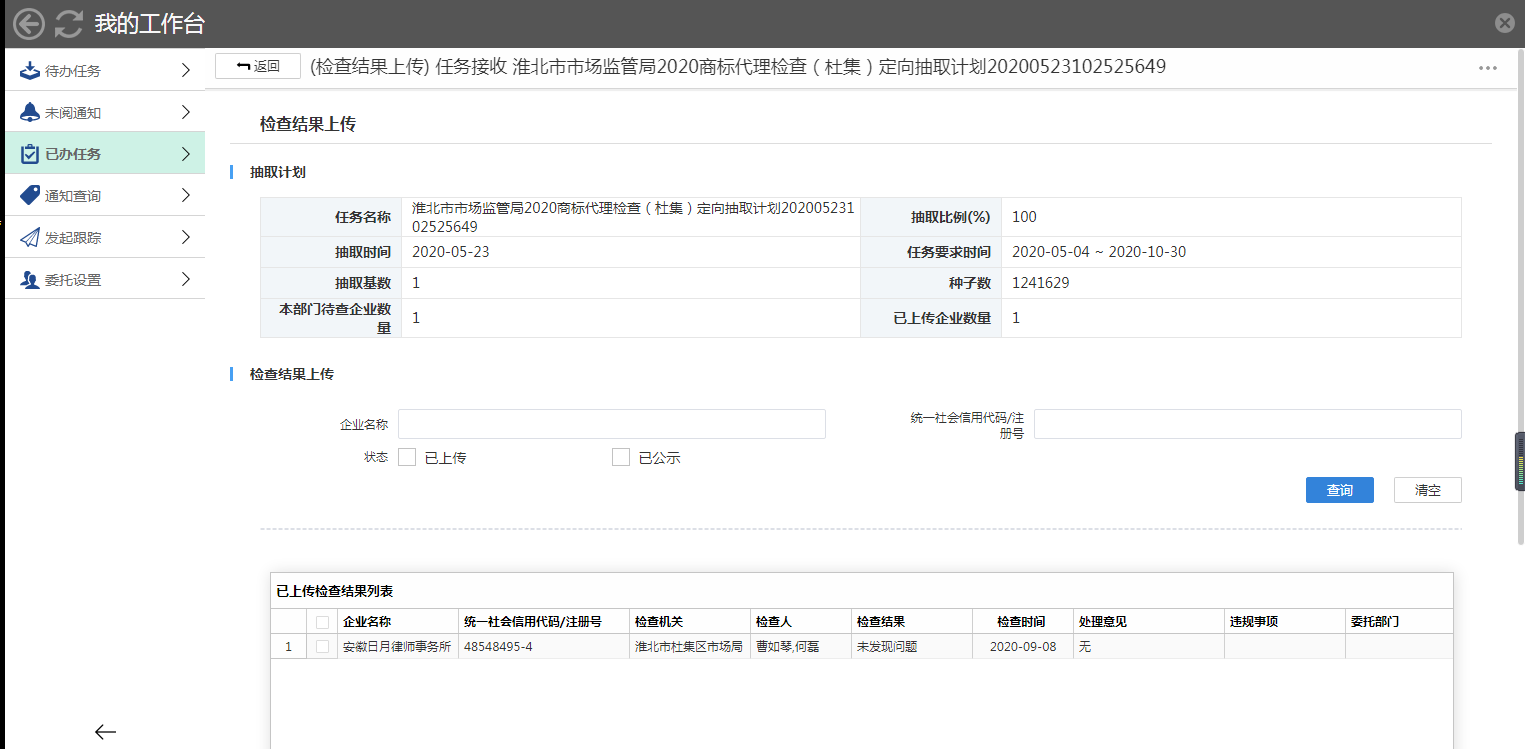The width and height of the screenshot is (1525, 749).
Task: Click the 发起跟踪 paper plane icon
Action: [x=30, y=238]
